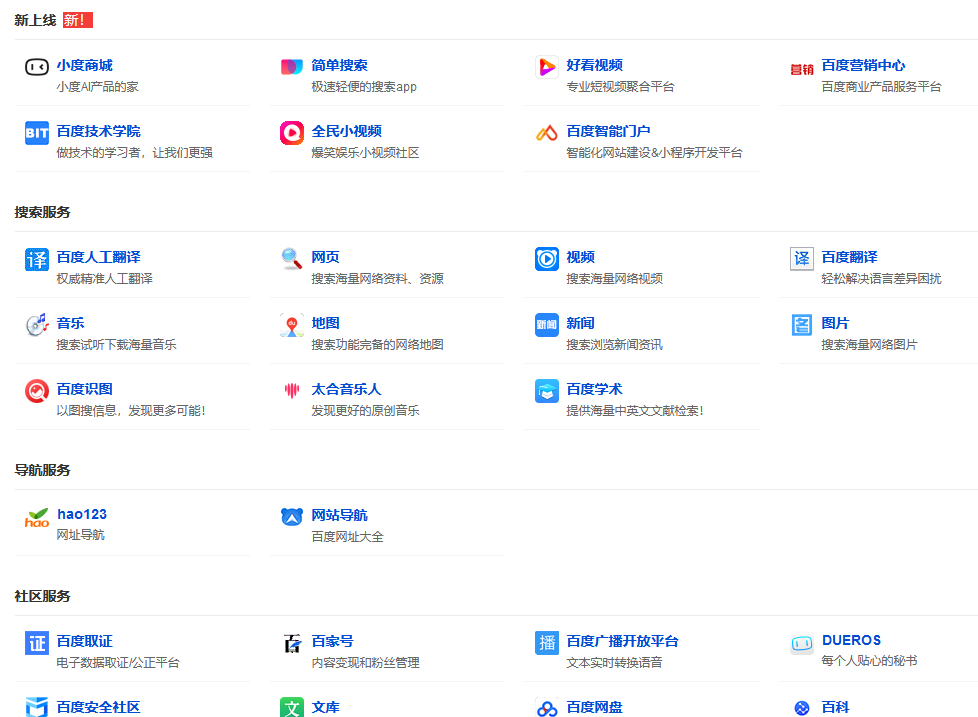
Task: Click the 百度学术 graduation cap icon
Action: click(546, 391)
